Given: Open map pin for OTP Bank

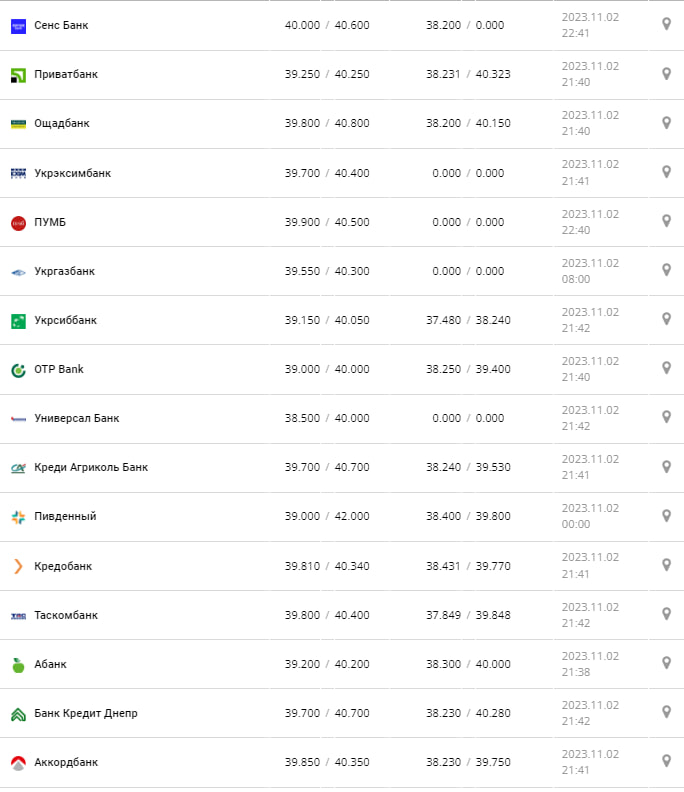Looking at the screenshot, I should pyautogui.click(x=666, y=368).
